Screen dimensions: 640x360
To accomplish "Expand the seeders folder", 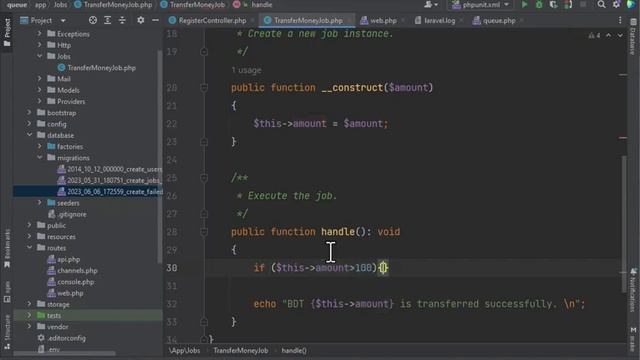I will point(40,202).
